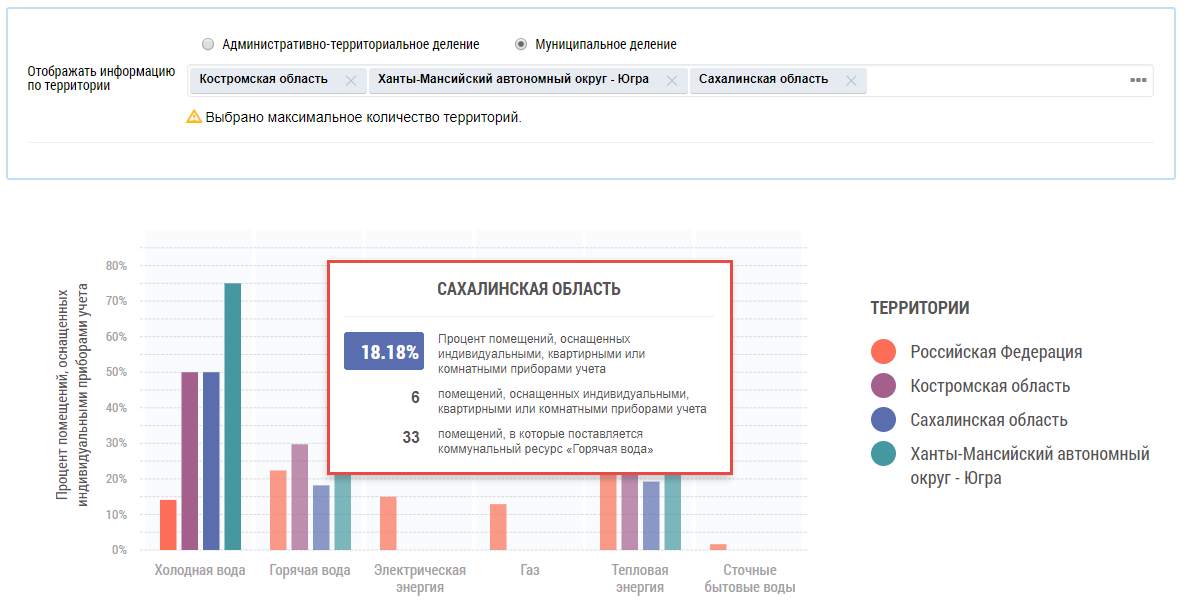The image size is (1187, 608).
Task: Remove Сахалинская область territory tag
Action: [x=851, y=81]
